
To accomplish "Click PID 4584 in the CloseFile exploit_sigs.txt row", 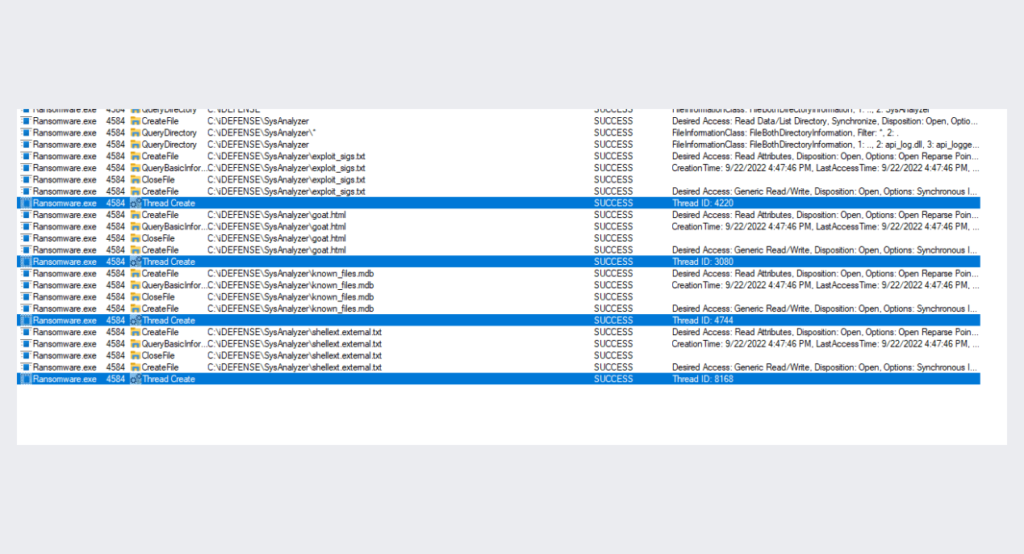I will (x=116, y=180).
